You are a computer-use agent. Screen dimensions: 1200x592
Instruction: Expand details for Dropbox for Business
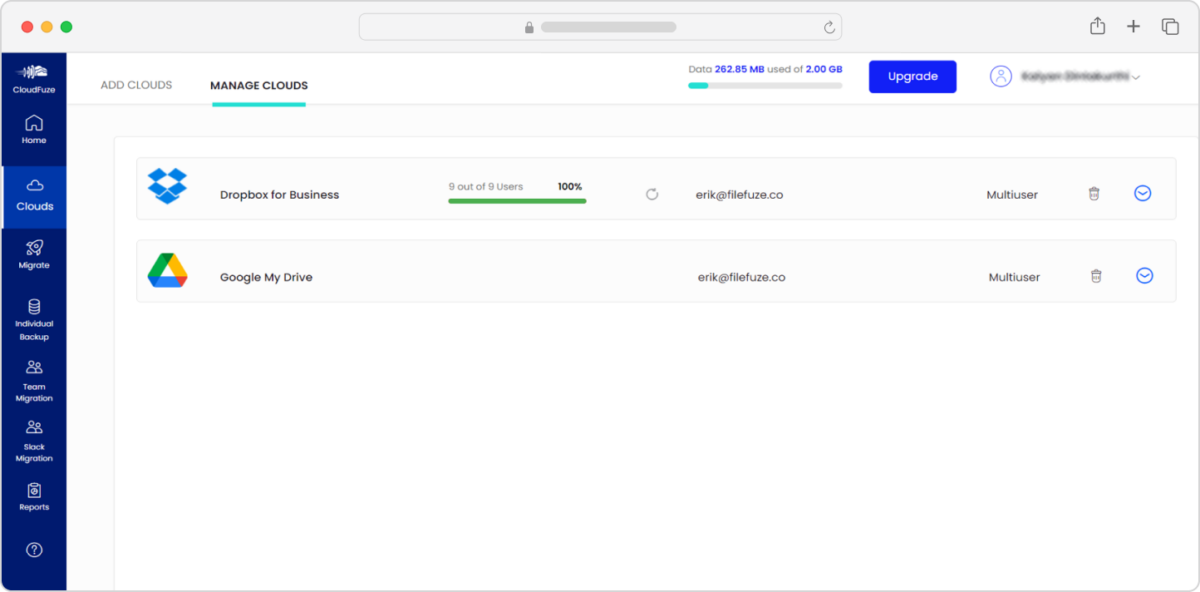point(1143,193)
